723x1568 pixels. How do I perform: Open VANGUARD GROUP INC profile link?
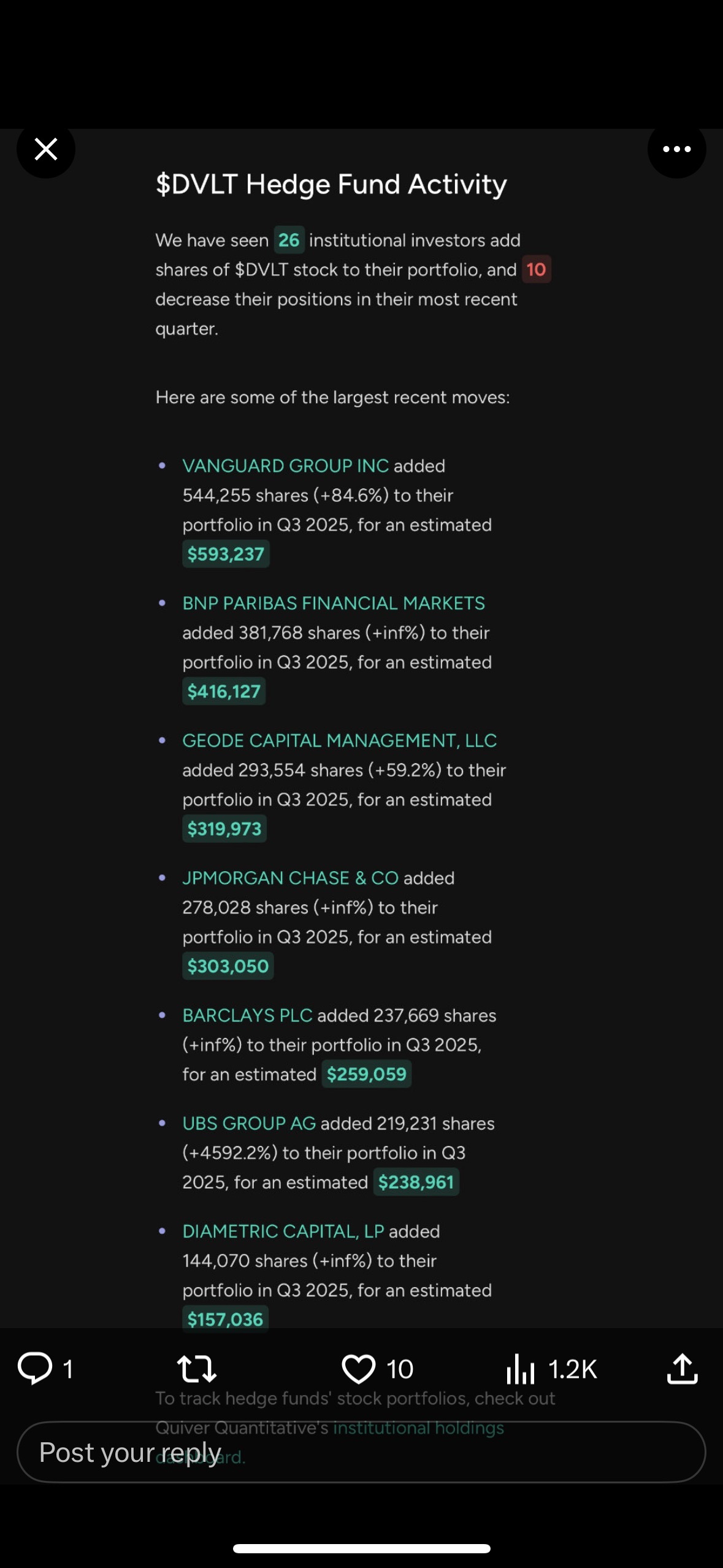point(285,466)
